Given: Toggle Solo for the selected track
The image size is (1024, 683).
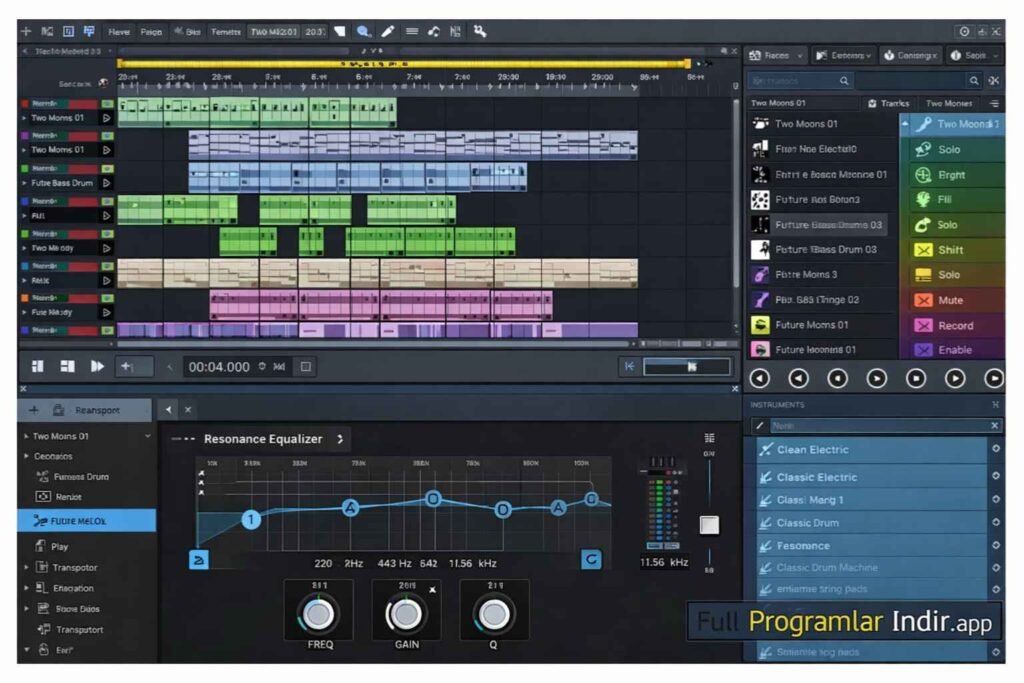Looking at the screenshot, I should (x=952, y=149).
